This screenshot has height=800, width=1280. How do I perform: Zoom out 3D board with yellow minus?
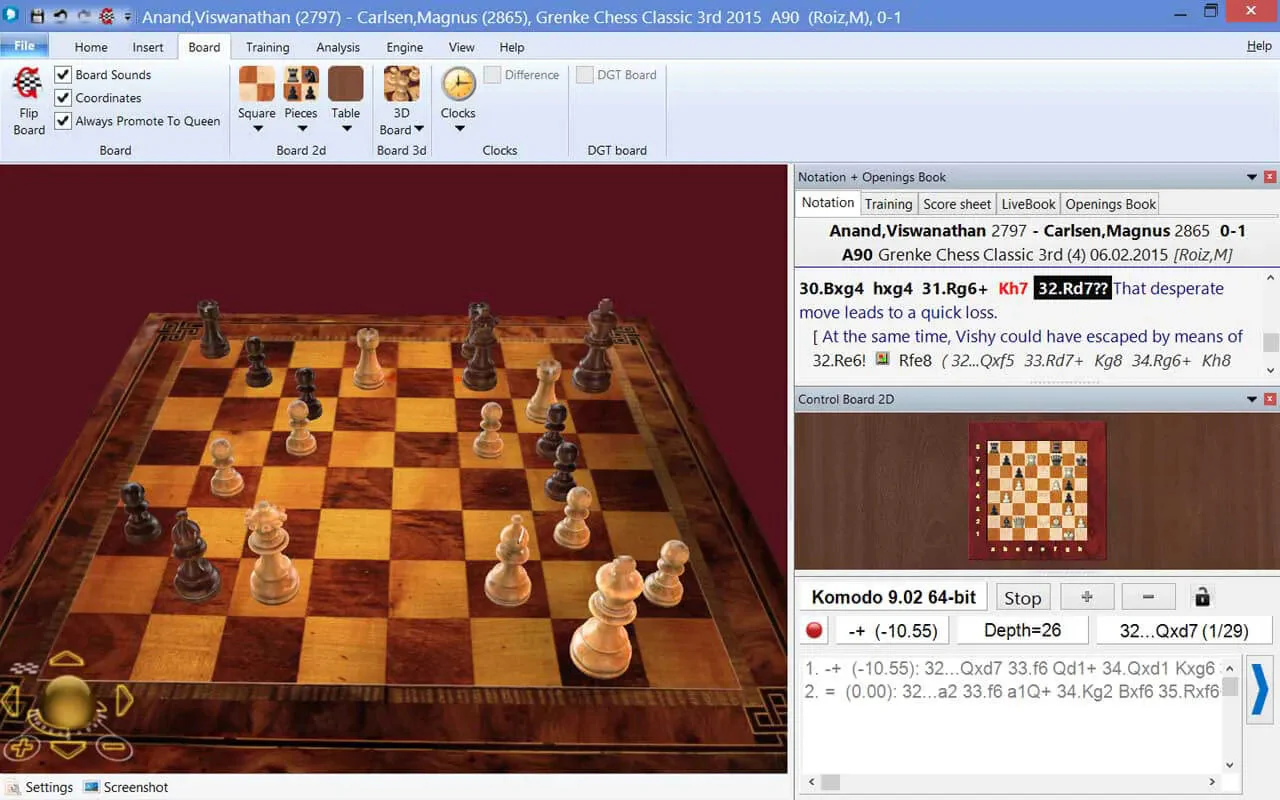pyautogui.click(x=114, y=747)
